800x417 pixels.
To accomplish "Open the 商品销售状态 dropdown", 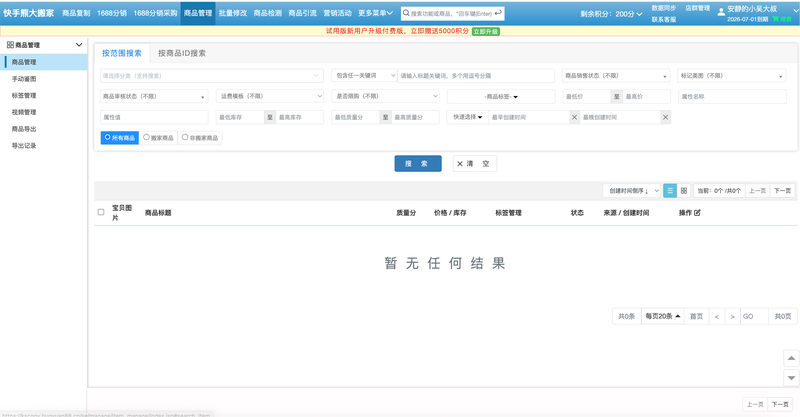I will pos(616,76).
